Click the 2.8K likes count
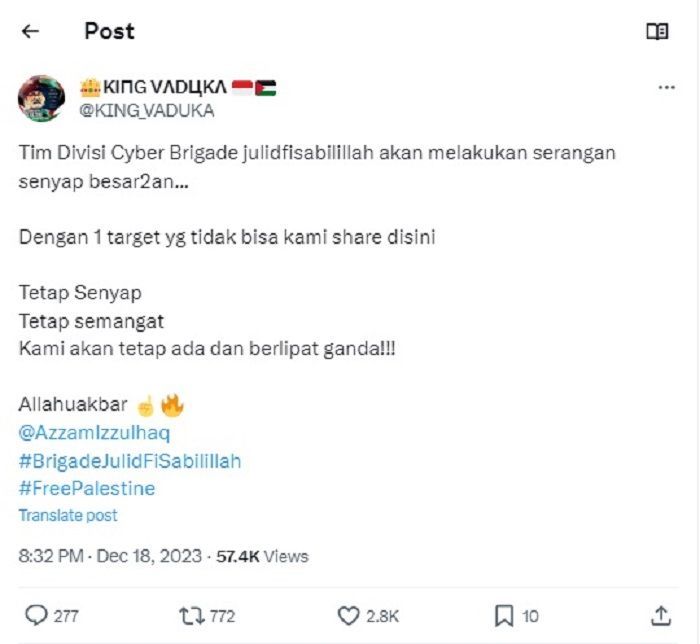 point(382,616)
